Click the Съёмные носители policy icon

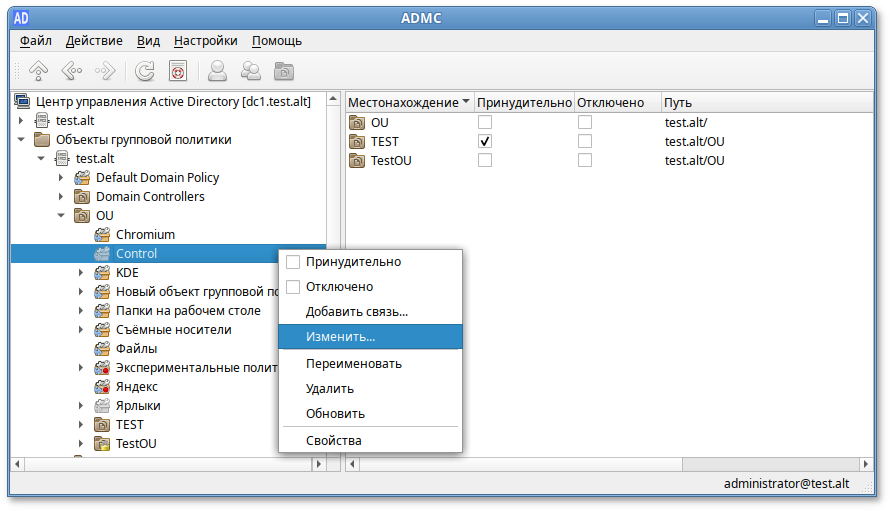pos(102,330)
